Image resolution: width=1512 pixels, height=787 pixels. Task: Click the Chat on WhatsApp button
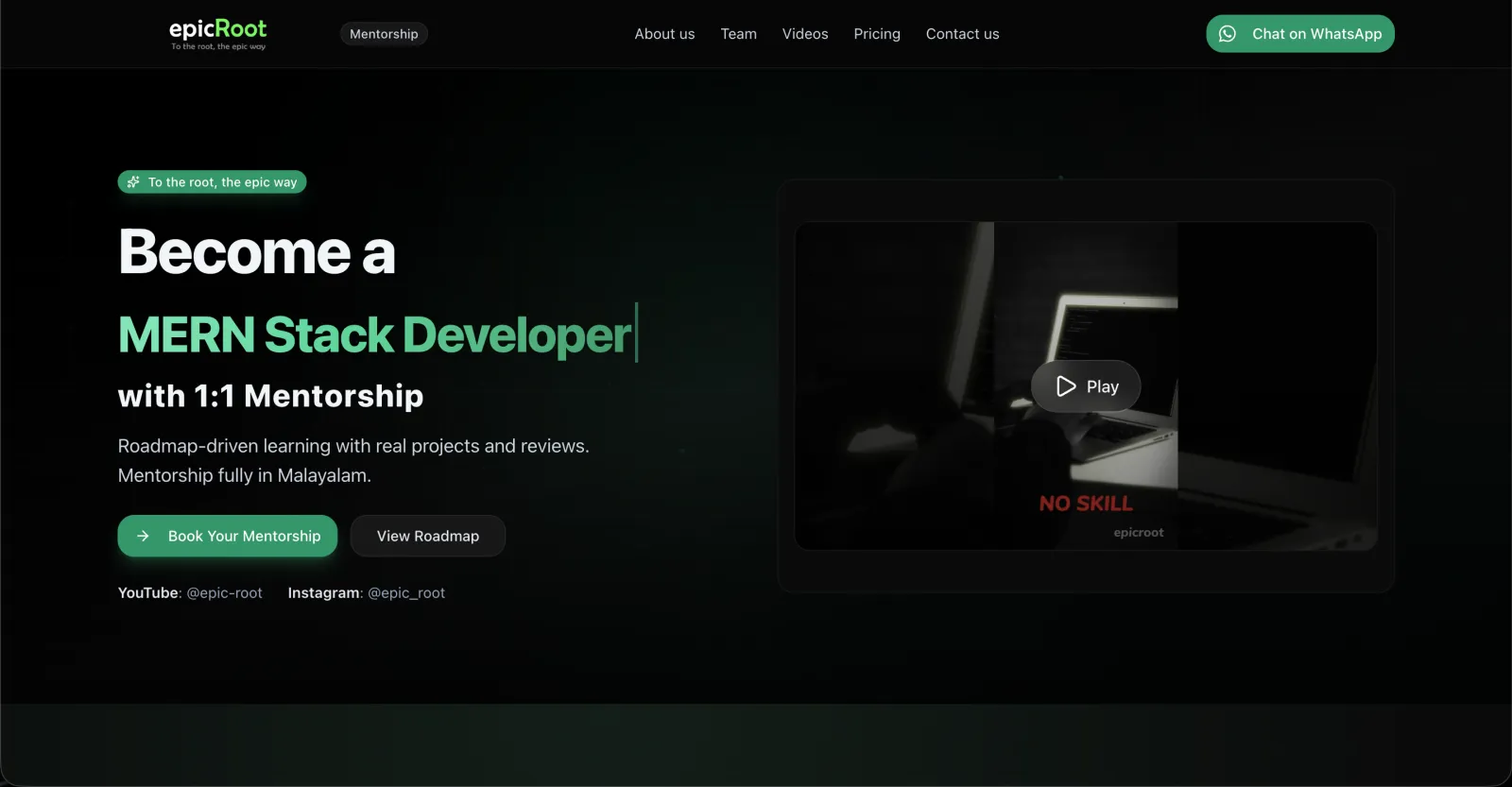pos(1300,34)
